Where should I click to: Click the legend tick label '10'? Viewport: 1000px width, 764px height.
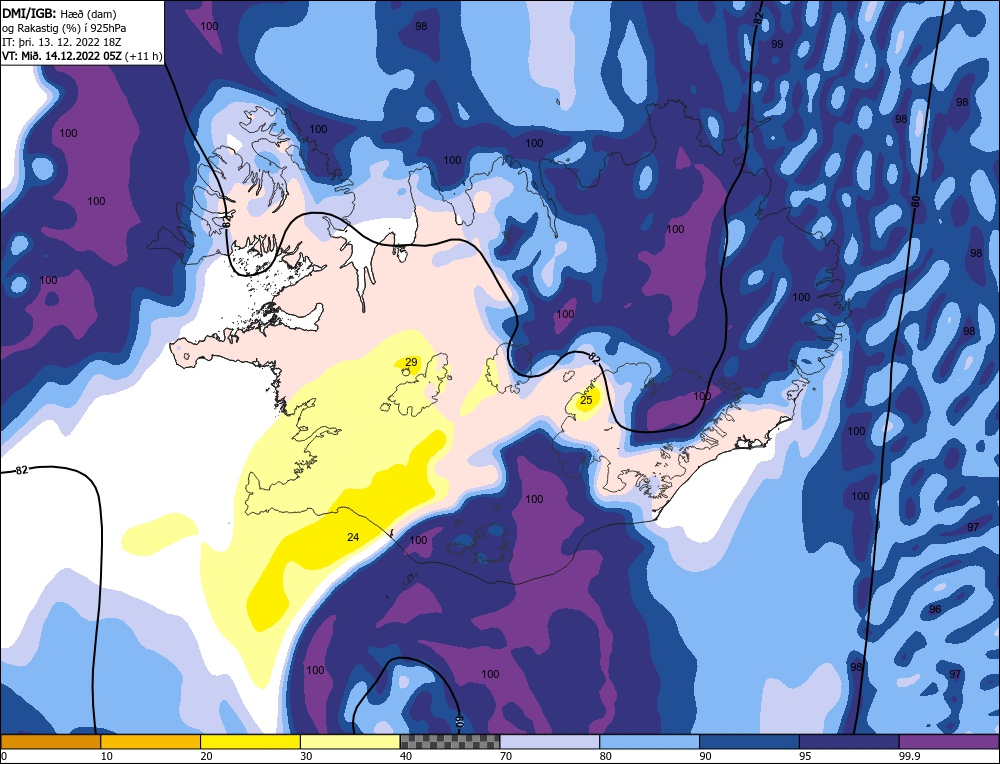[x=106, y=756]
